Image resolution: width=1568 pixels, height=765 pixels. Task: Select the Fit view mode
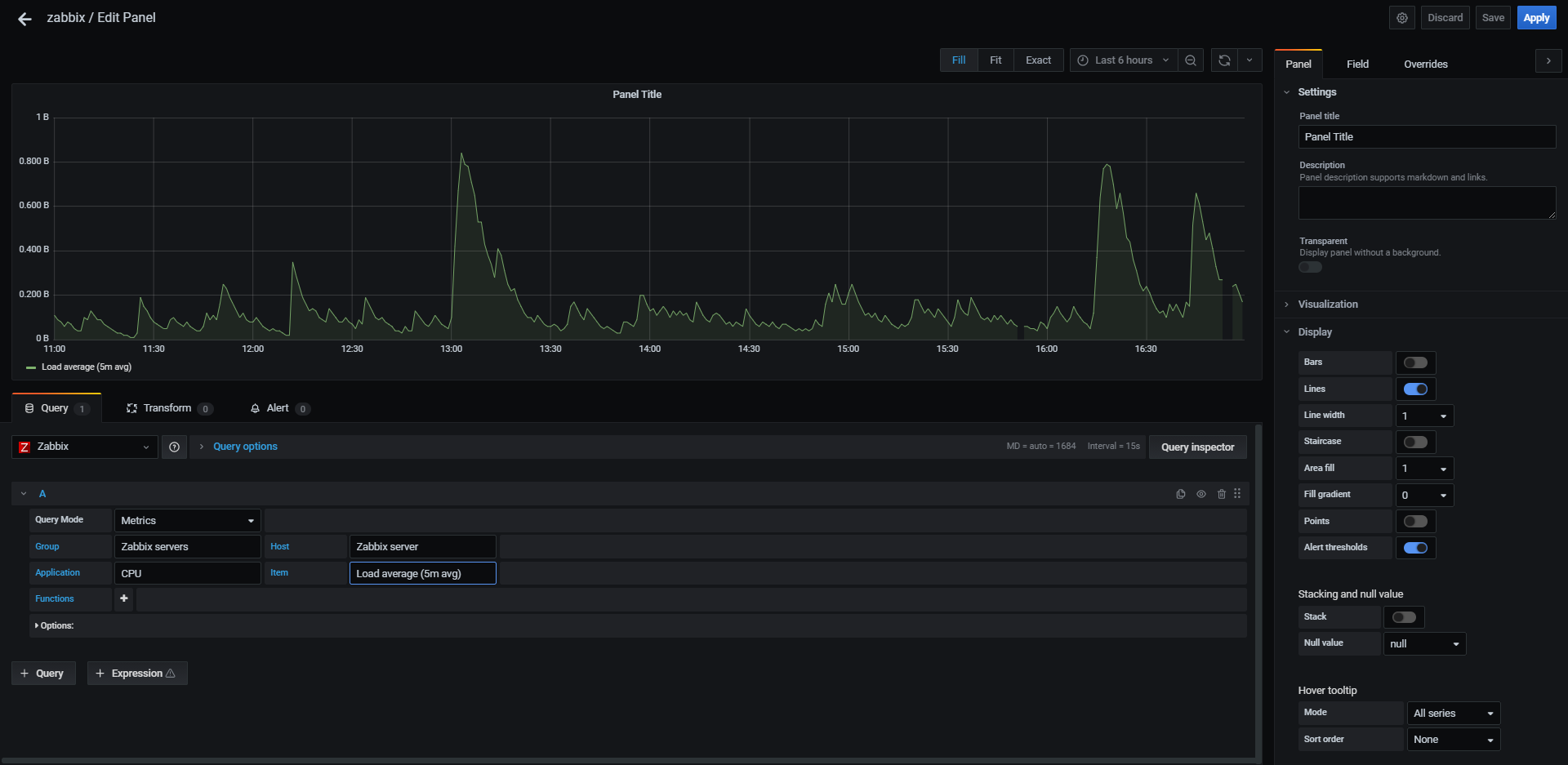point(996,60)
